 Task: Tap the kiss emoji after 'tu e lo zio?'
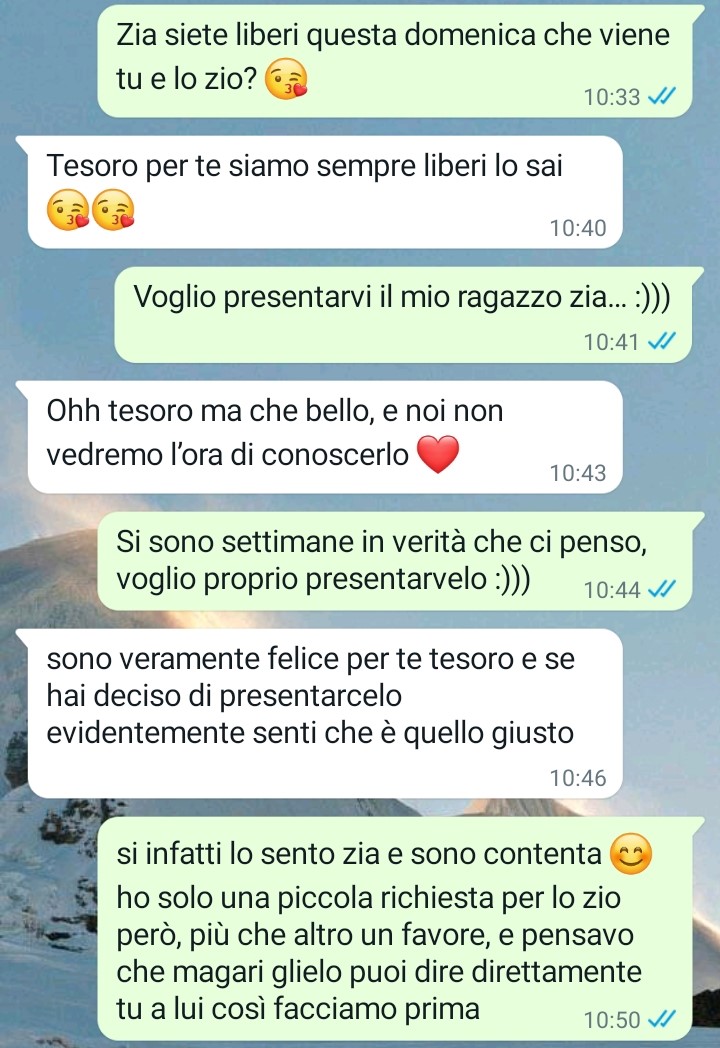(x=286, y=80)
